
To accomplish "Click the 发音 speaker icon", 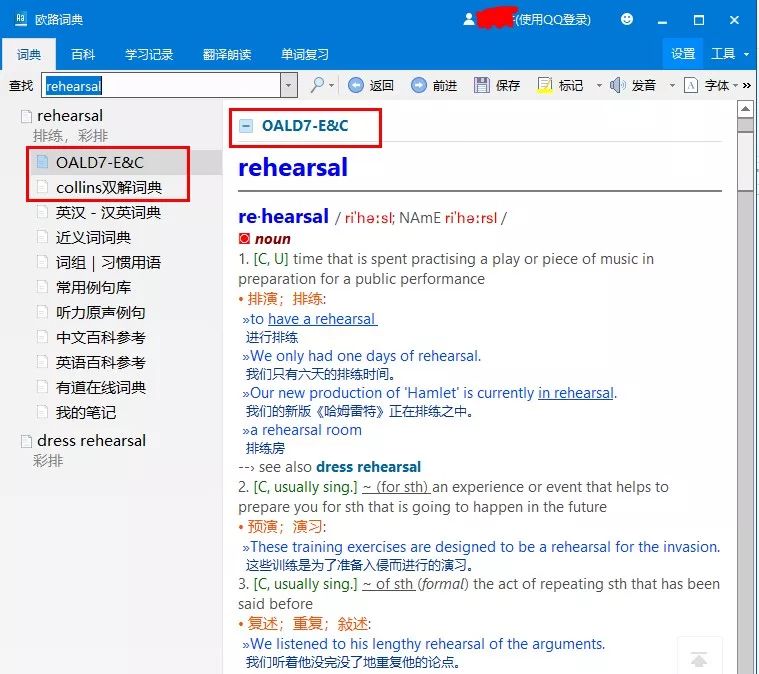I will 617,85.
